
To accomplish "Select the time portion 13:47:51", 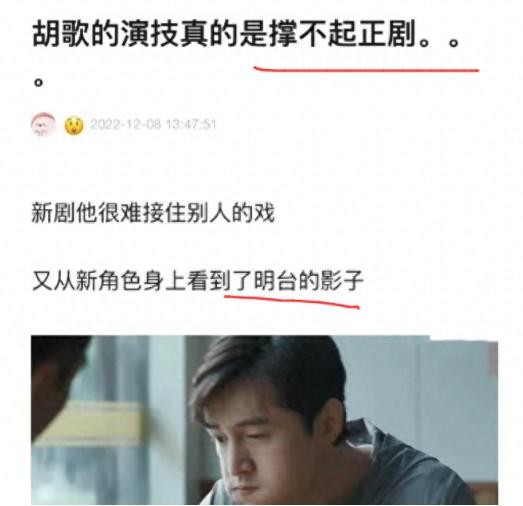I will pos(191,124).
